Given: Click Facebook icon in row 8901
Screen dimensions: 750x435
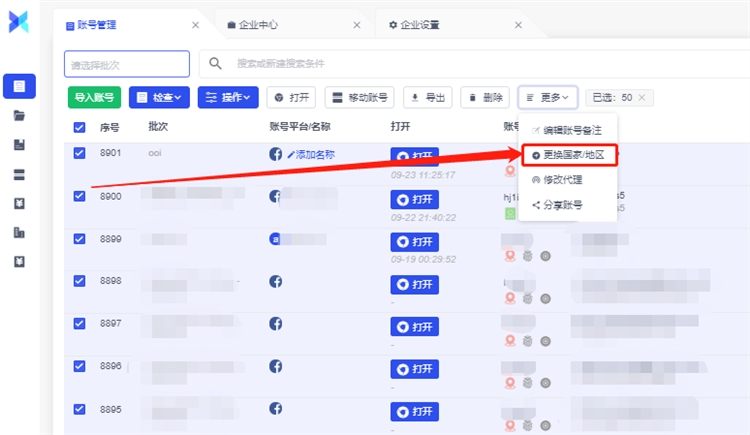Looking at the screenshot, I should coord(275,154).
